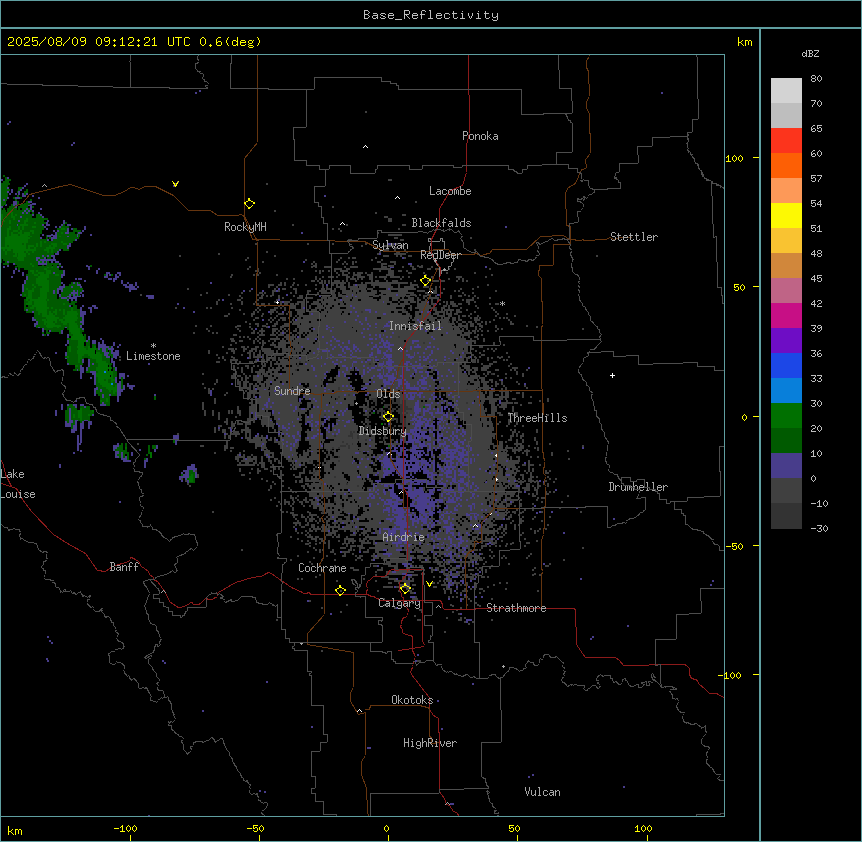The image size is (862, 842).
Task: Click the Drumheller city label
Action: point(638,487)
